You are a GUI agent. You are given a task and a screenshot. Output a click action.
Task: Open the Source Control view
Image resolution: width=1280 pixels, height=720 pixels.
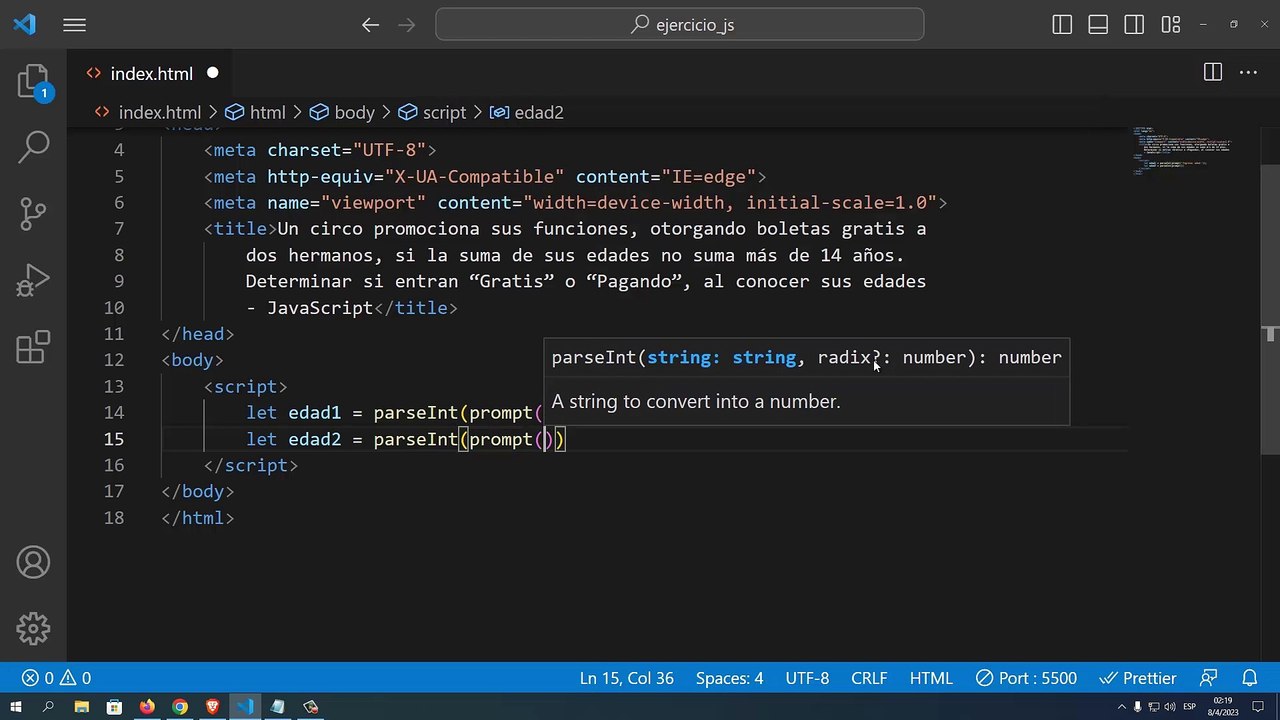click(33, 213)
